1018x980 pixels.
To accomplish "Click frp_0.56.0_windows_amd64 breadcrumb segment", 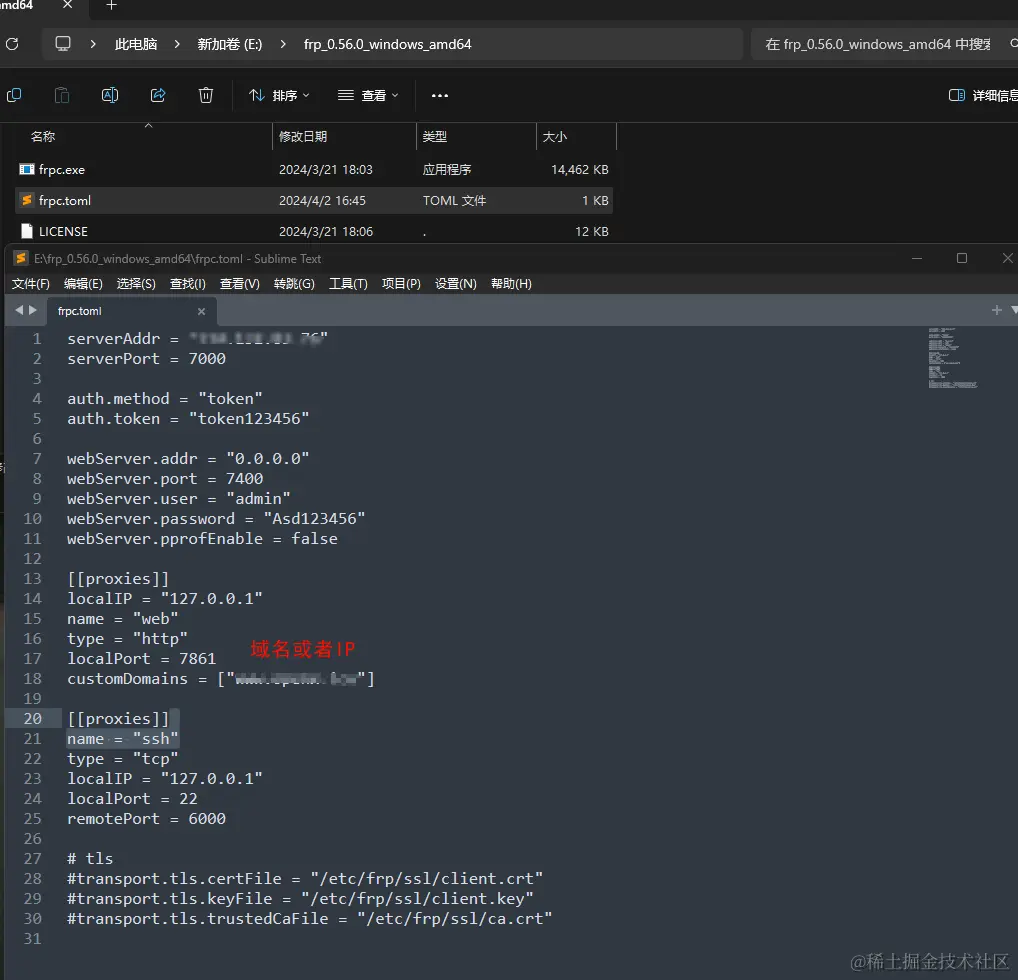I will point(388,44).
